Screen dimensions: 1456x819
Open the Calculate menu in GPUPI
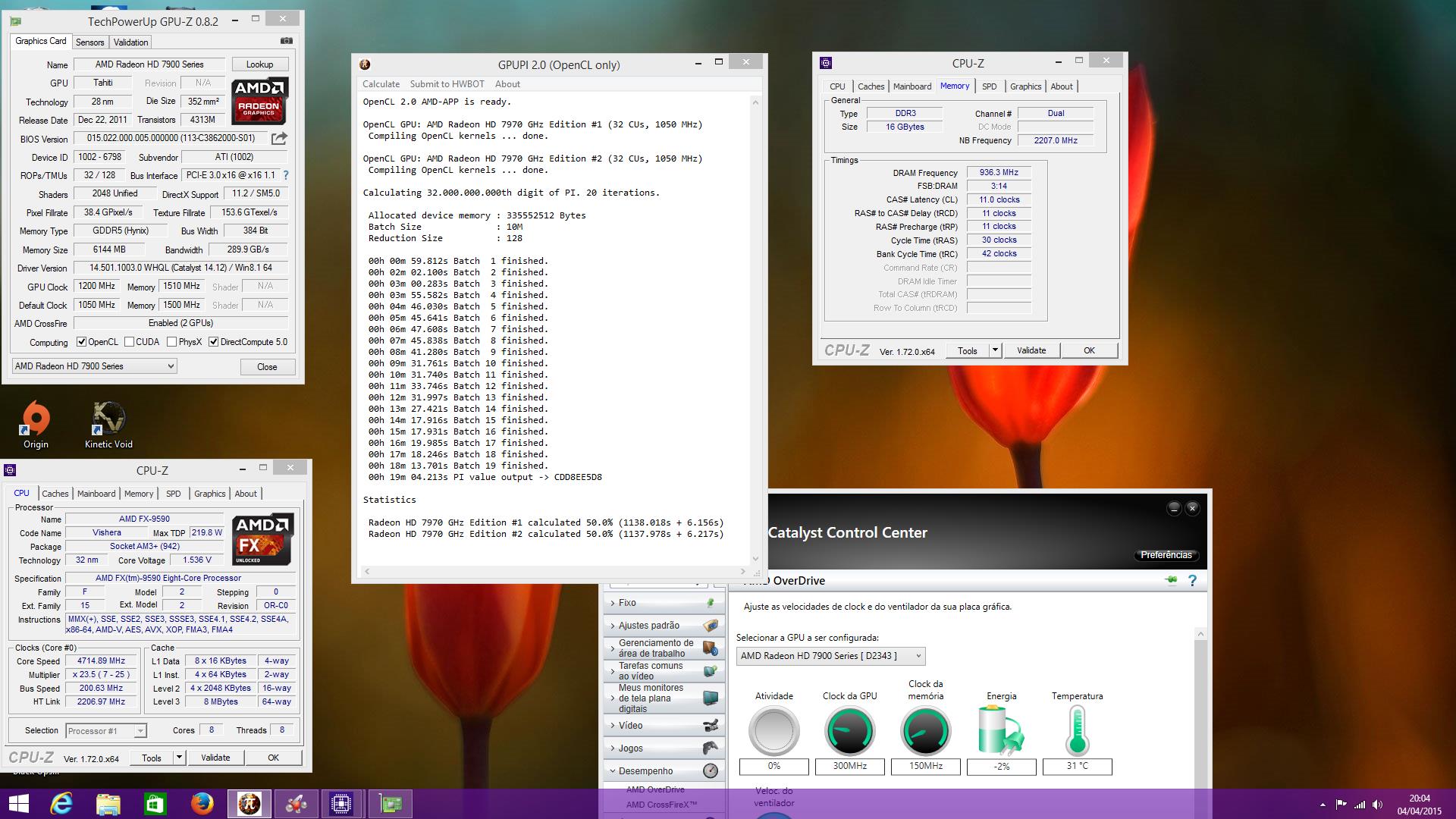click(x=381, y=84)
